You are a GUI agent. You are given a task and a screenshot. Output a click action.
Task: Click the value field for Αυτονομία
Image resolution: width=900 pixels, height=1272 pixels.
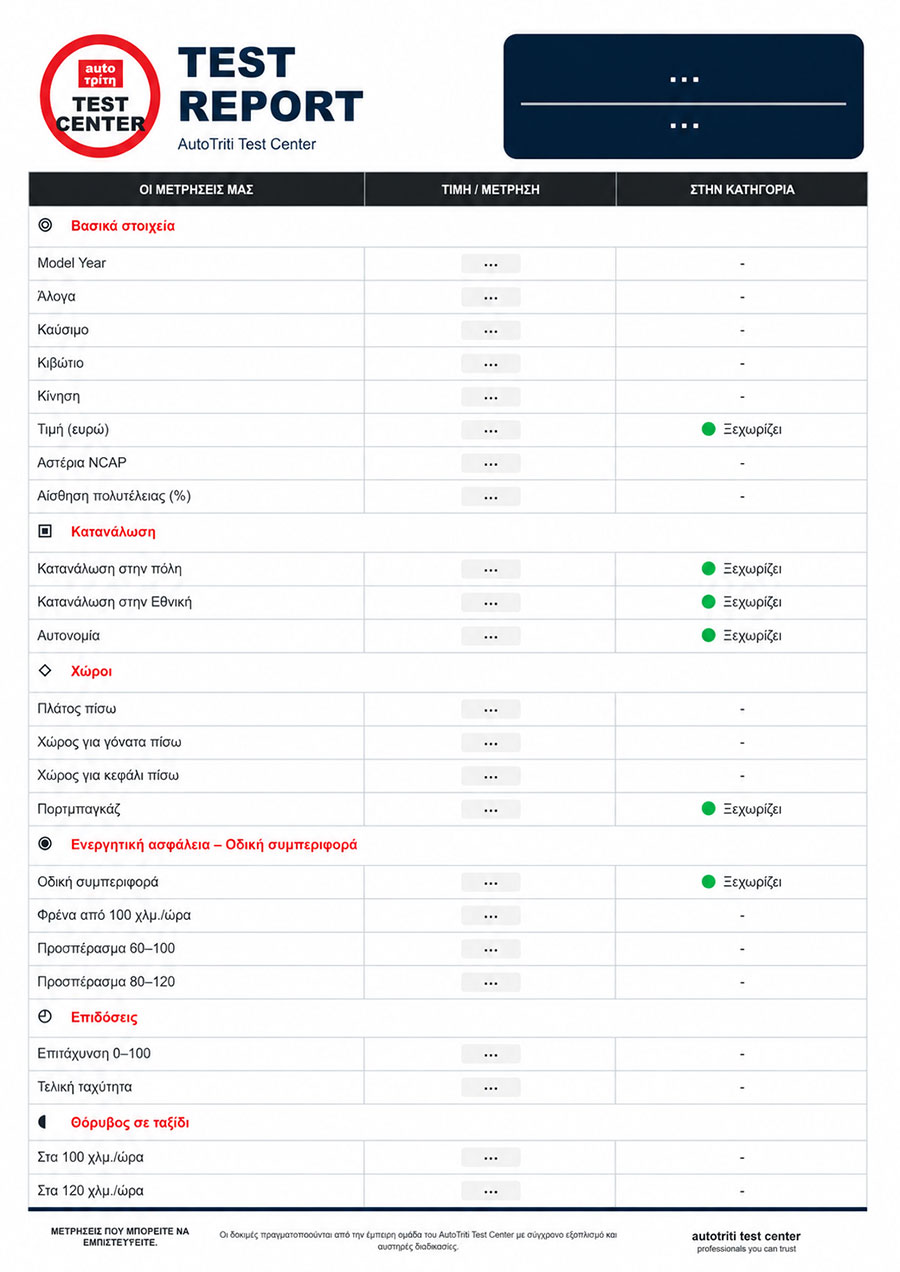490,636
